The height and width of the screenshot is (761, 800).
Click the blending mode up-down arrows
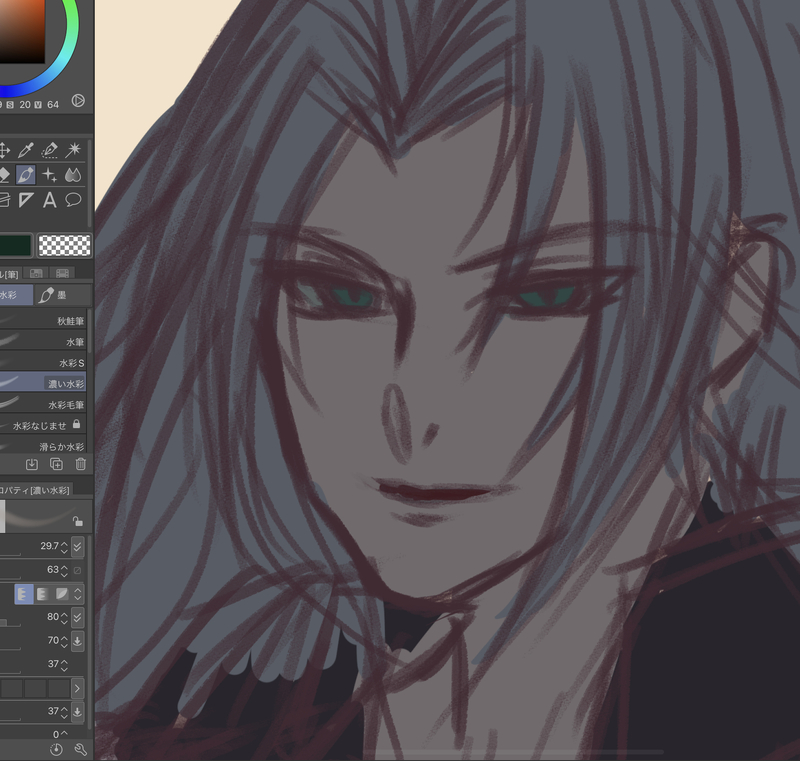tap(78, 594)
